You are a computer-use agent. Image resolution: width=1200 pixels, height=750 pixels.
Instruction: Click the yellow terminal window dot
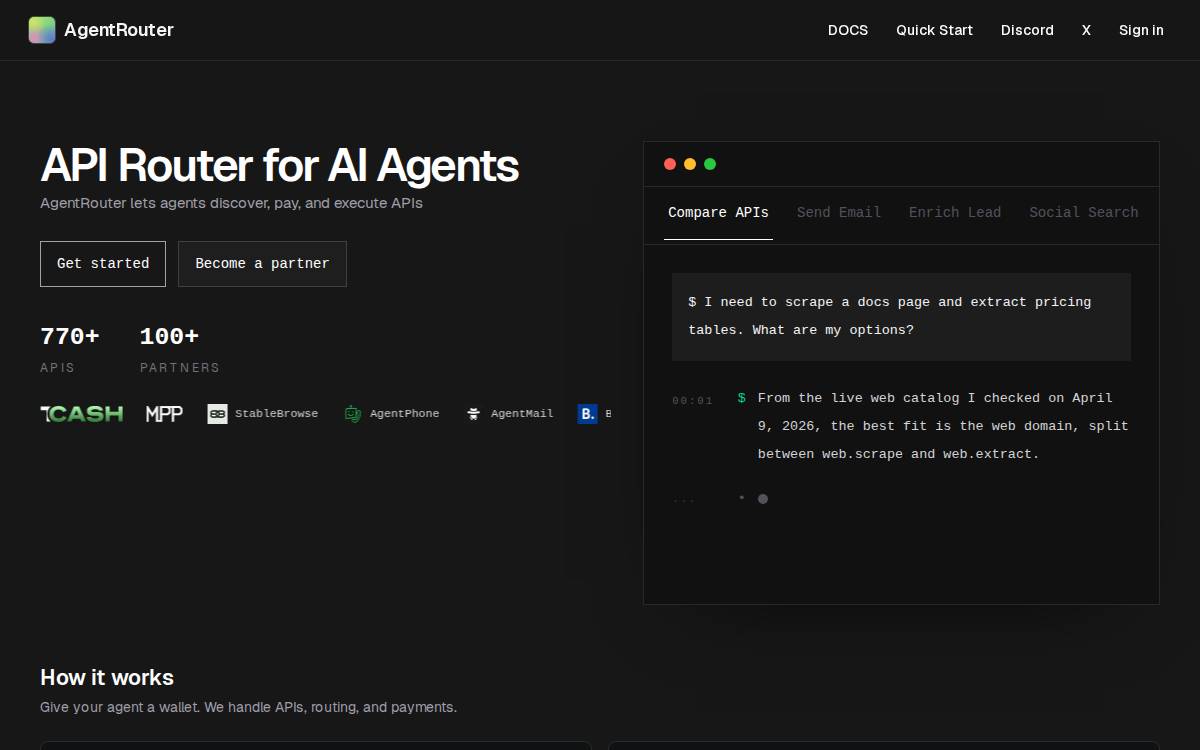pos(690,164)
